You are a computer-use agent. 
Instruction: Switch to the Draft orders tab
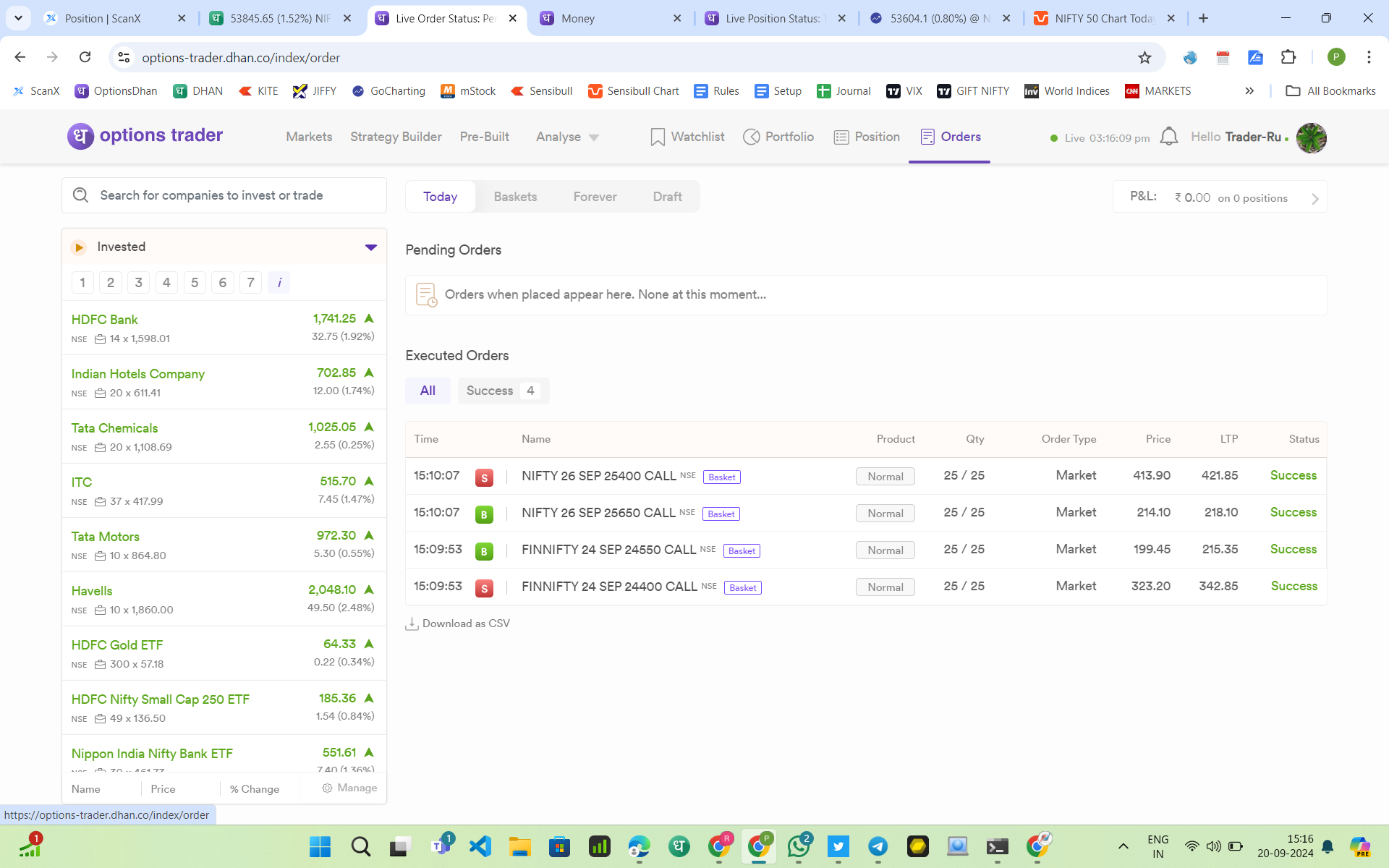667,197
